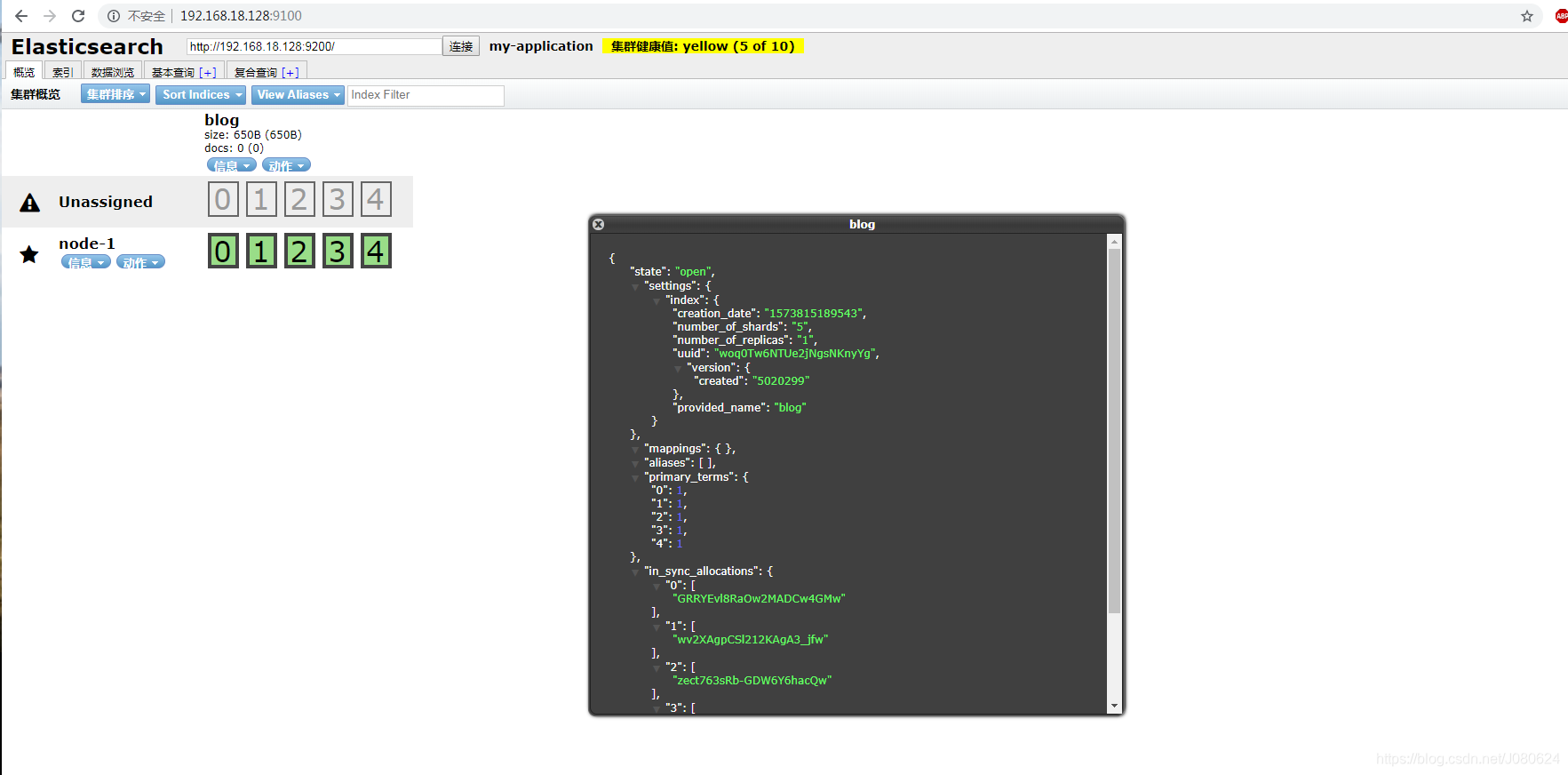Select allocation ID "GRRYEvl8RaOw2MADCw4GMw"
Screen dimensions: 1568x775
point(760,599)
